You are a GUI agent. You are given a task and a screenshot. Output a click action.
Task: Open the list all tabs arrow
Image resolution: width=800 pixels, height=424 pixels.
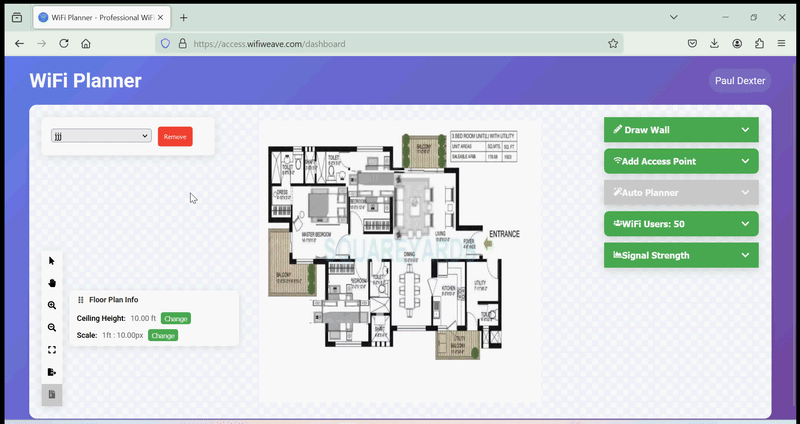click(x=673, y=17)
